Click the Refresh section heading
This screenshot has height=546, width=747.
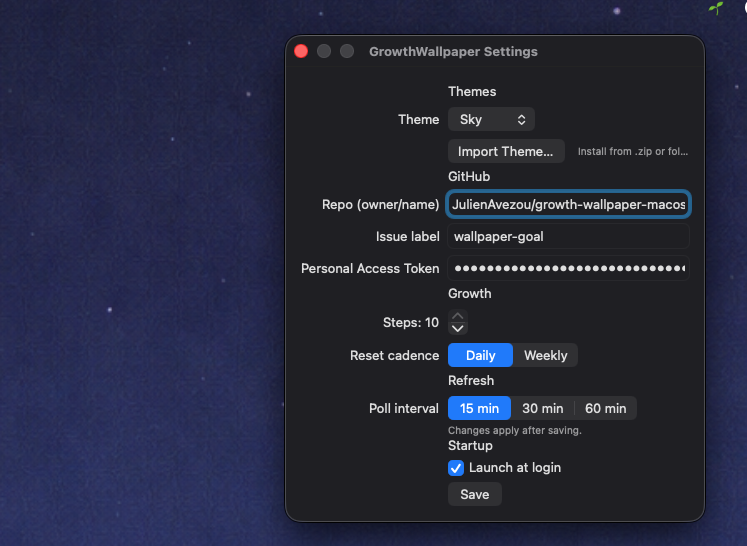click(x=471, y=381)
